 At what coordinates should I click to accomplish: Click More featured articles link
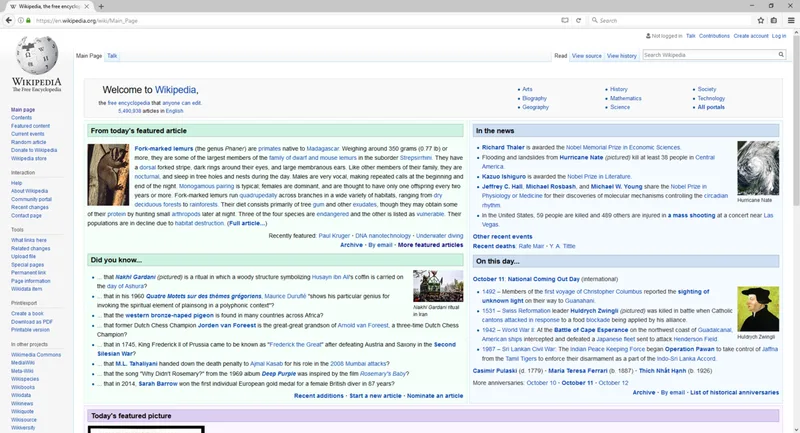tap(430, 245)
